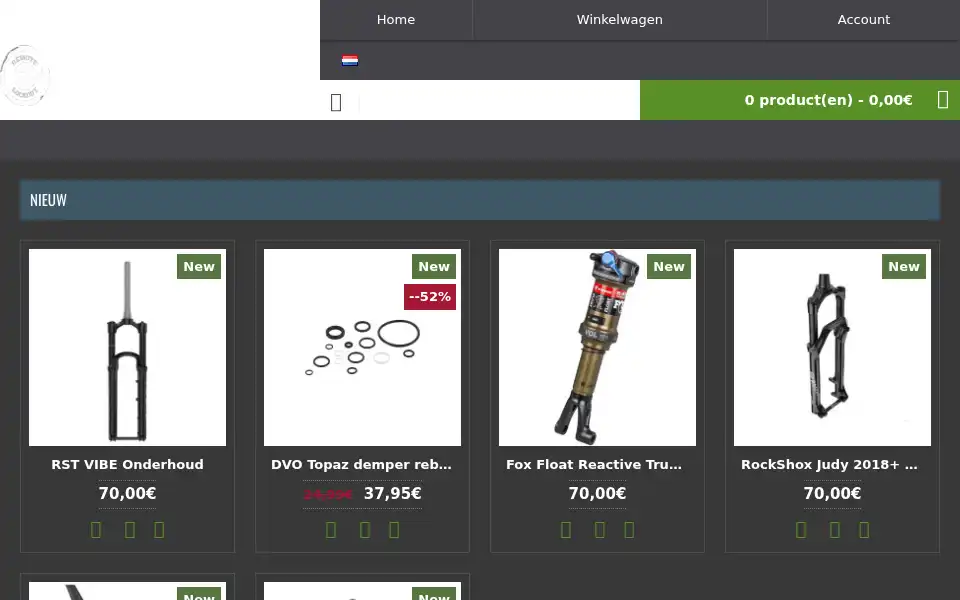
Task: Click the search icon beside the search field
Action: pos(336,102)
